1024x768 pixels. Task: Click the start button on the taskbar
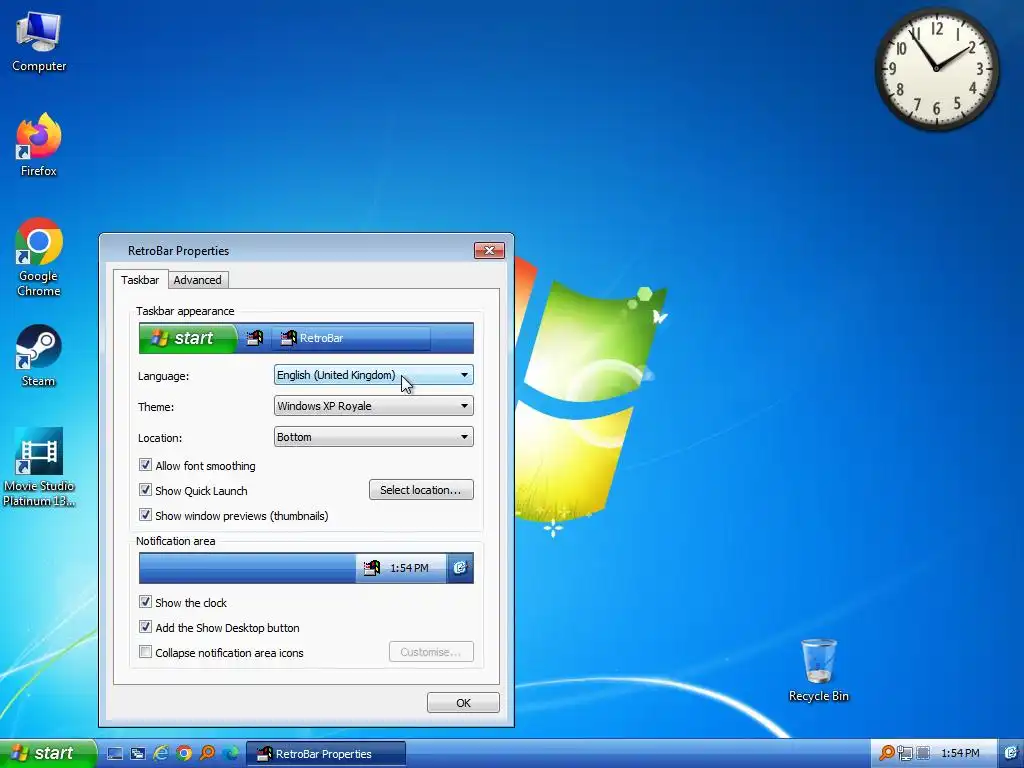47,754
